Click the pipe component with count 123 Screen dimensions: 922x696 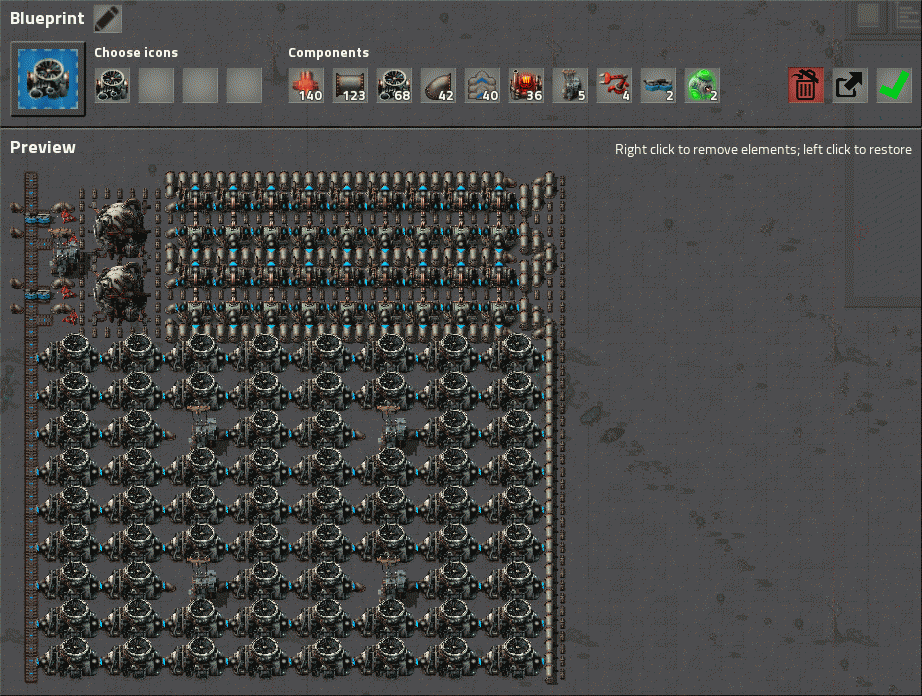[x=350, y=85]
